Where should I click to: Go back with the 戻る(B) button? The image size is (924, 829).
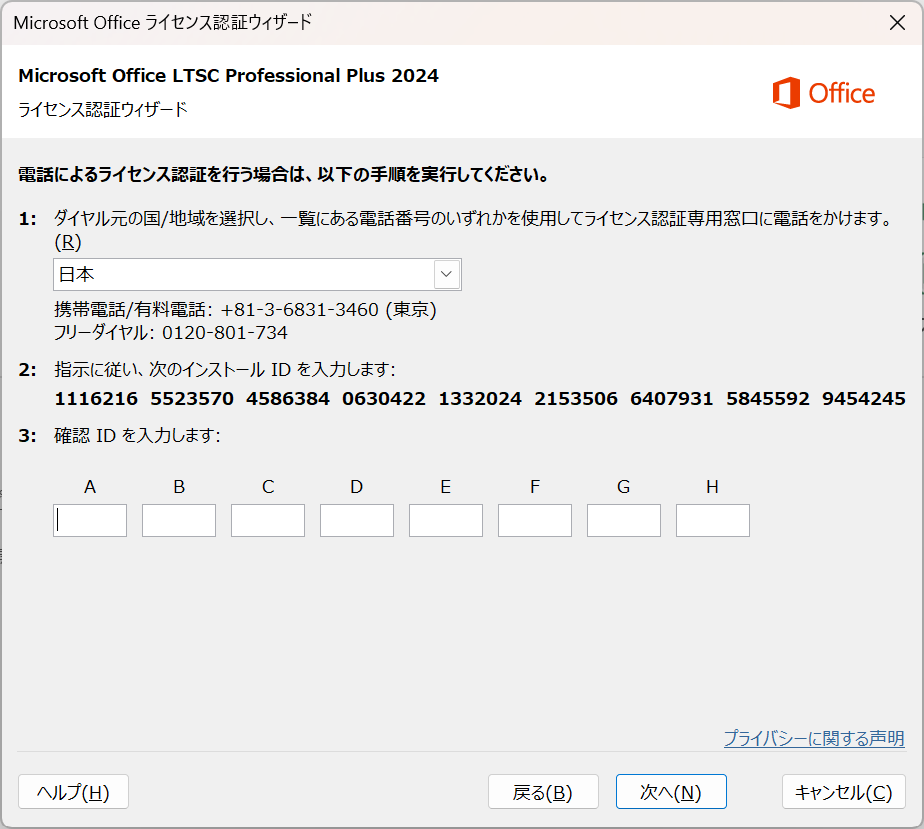coord(543,792)
